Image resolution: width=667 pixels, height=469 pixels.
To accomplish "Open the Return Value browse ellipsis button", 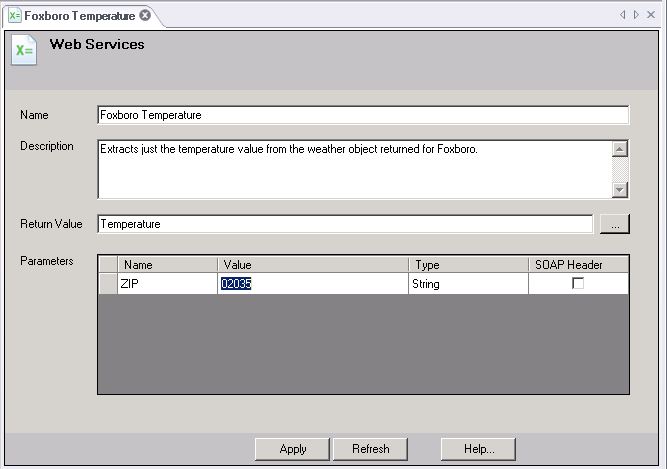I will coord(614,225).
